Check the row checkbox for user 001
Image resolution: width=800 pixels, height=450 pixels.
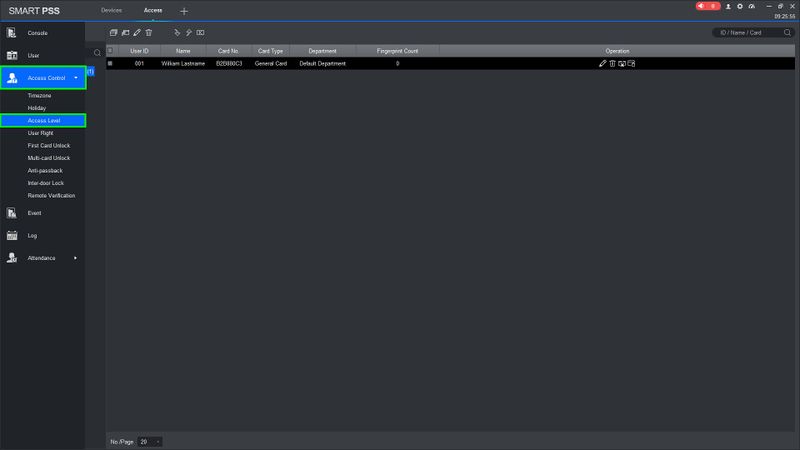click(110, 63)
